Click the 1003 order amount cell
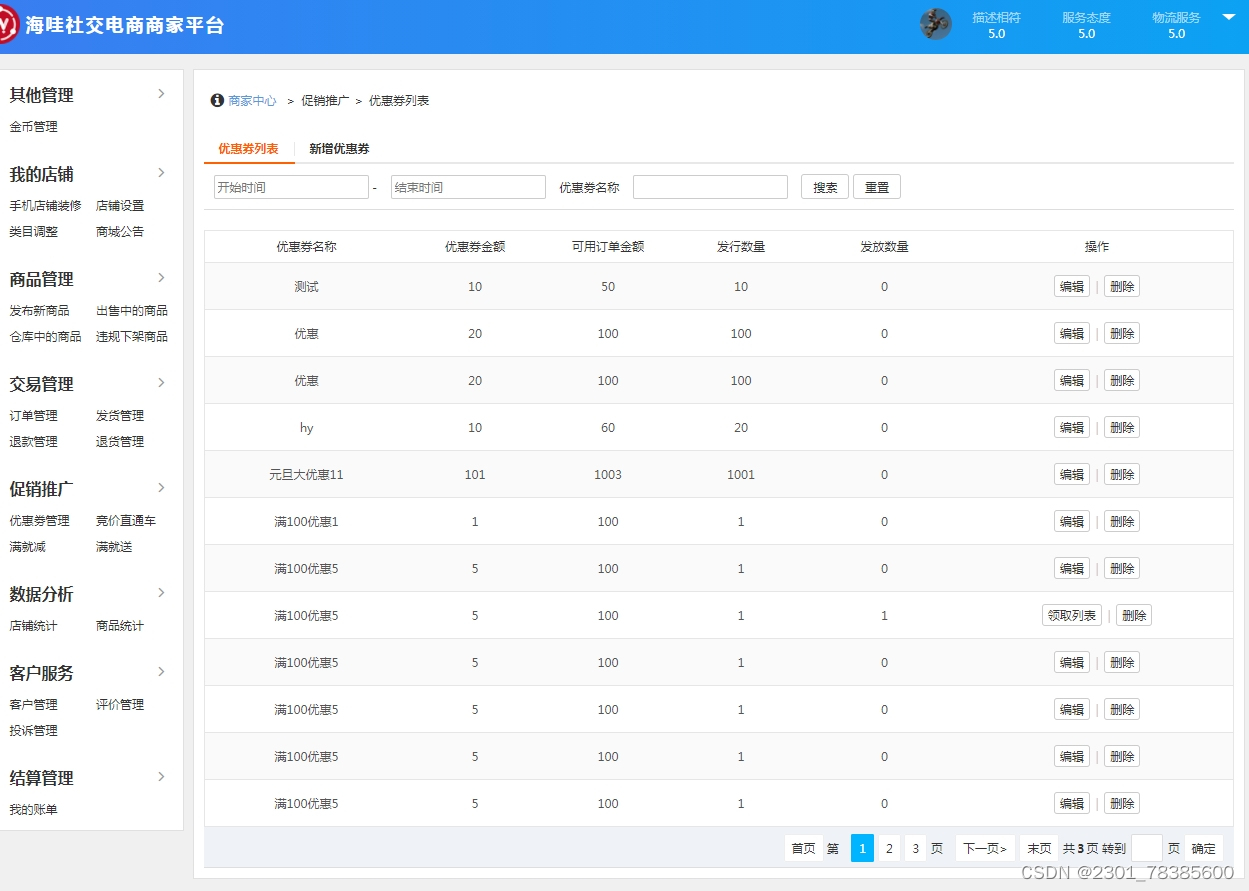Screen dimensions: 1249x891 point(608,475)
